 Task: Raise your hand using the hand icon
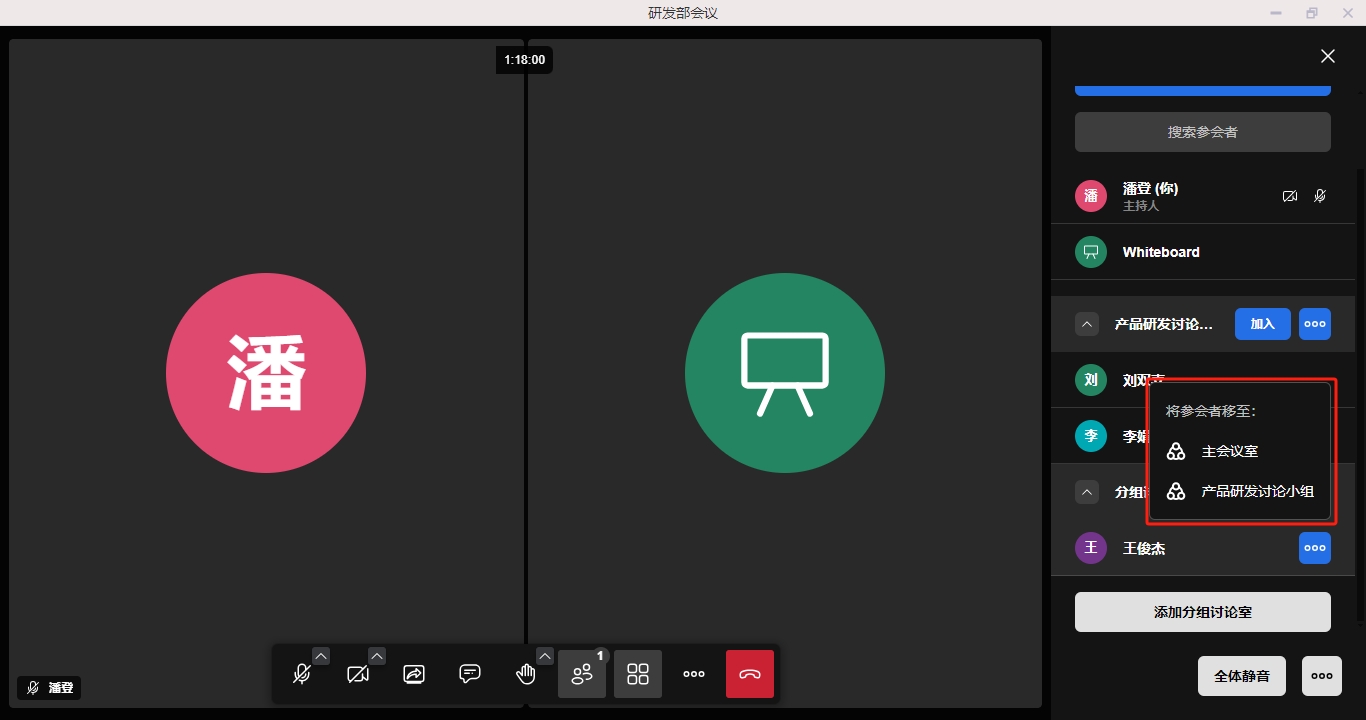[x=525, y=674]
